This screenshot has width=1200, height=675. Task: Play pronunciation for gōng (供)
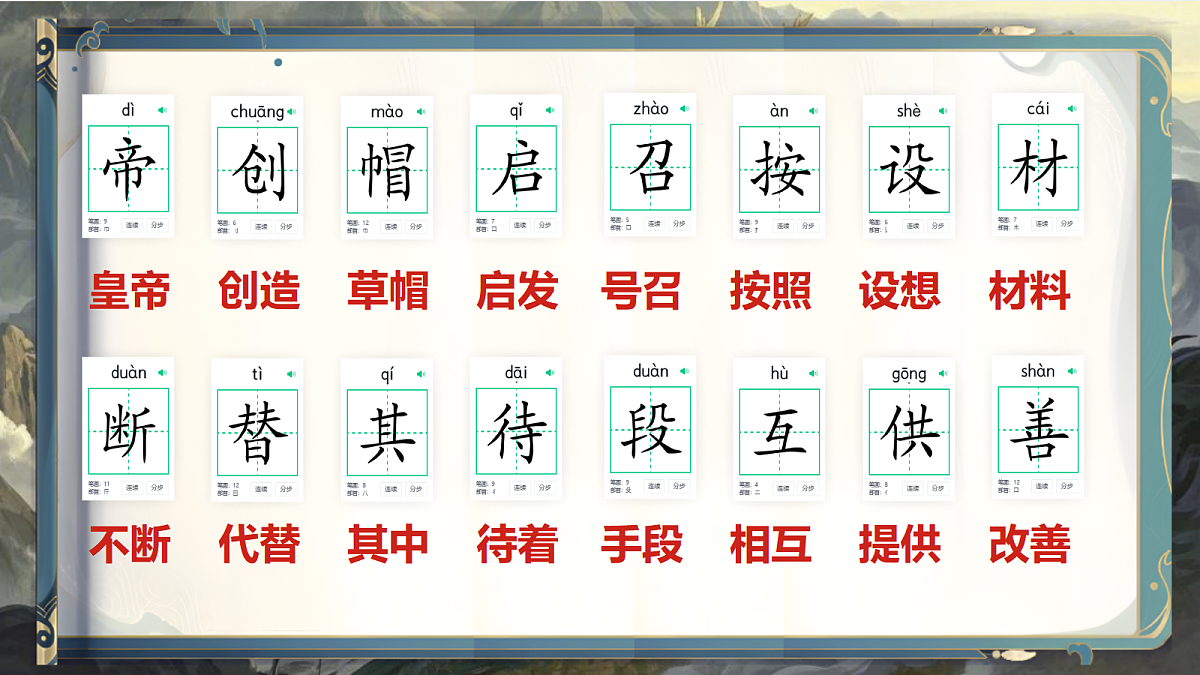(x=943, y=373)
